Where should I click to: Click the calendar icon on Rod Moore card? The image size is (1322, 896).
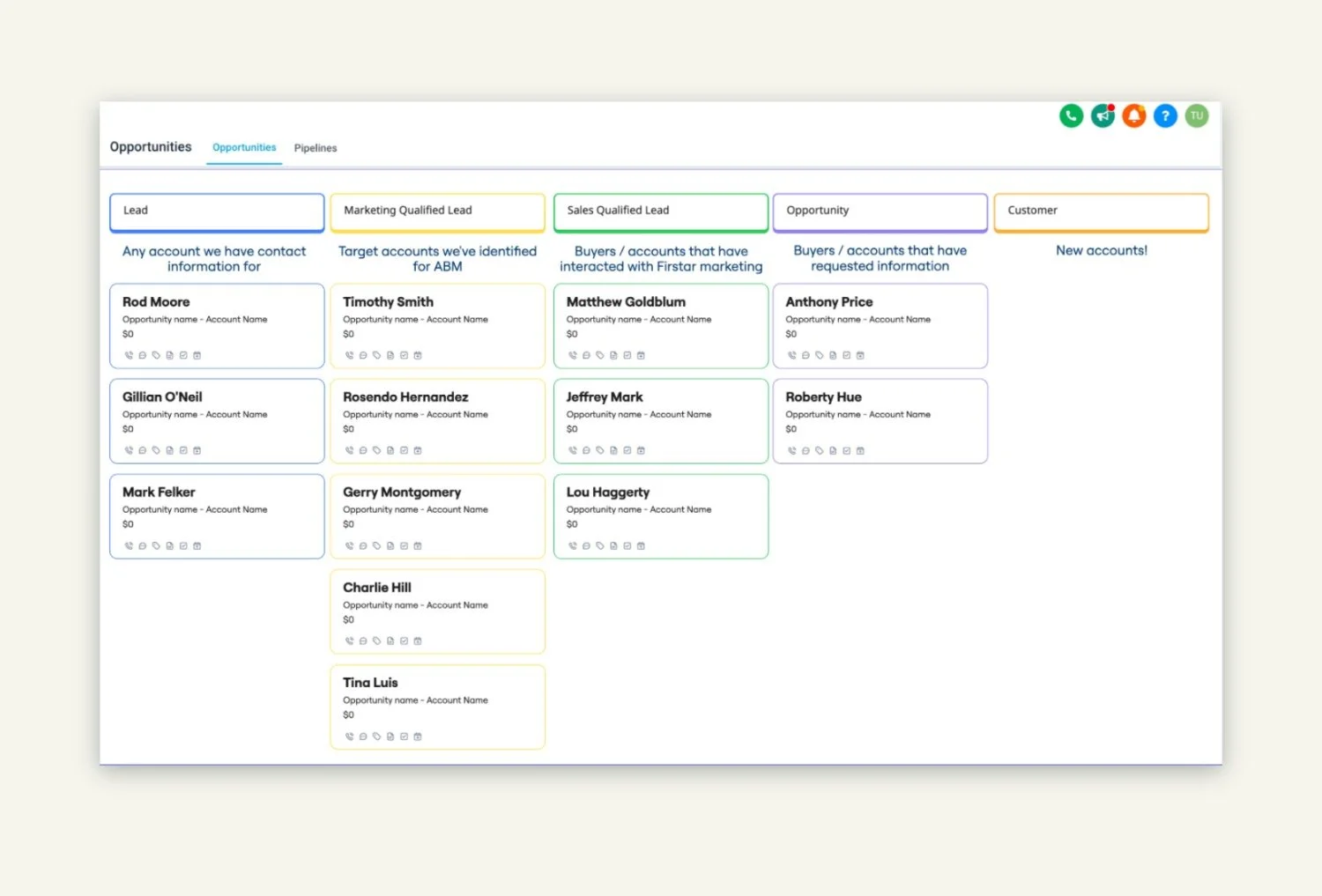pos(197,355)
